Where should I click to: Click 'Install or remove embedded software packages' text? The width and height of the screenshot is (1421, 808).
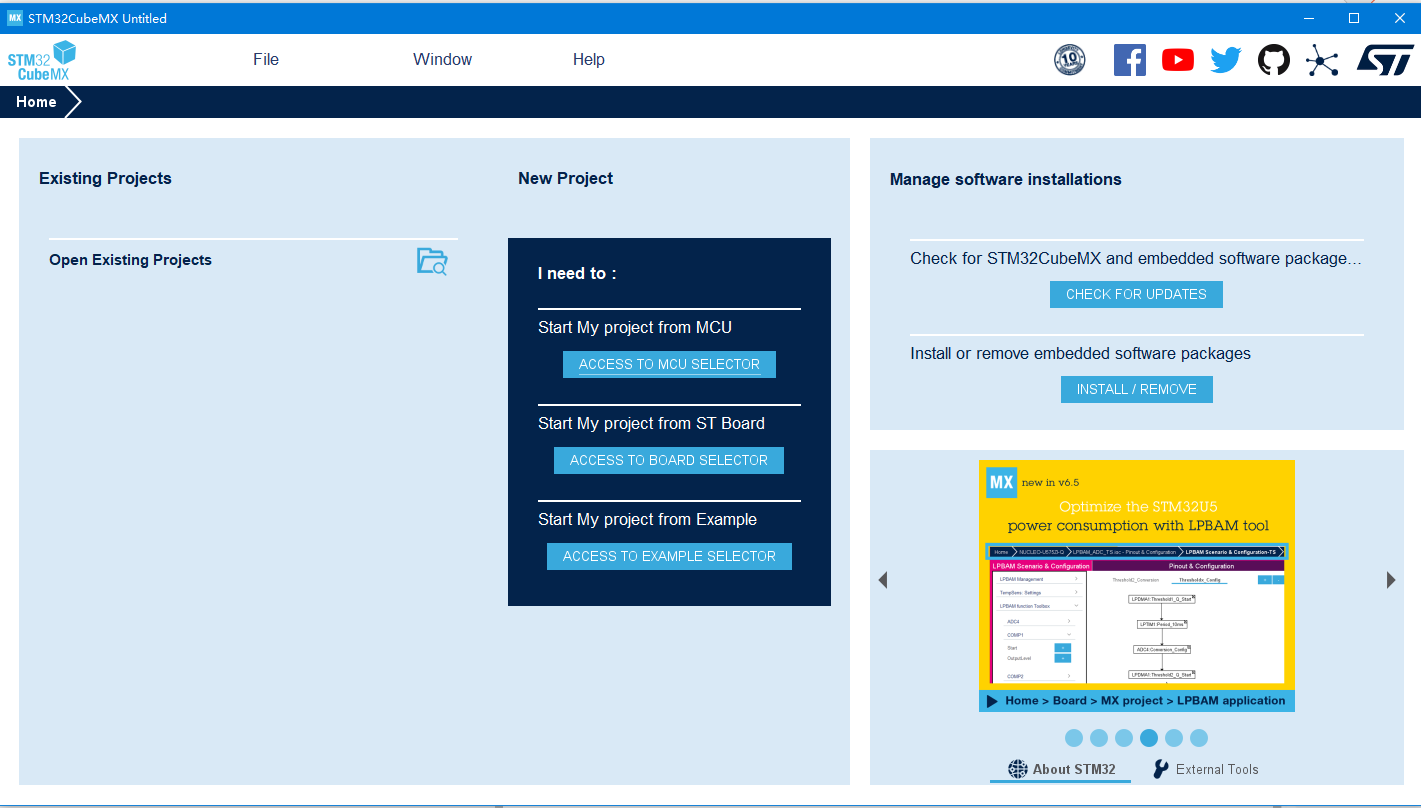point(1080,353)
